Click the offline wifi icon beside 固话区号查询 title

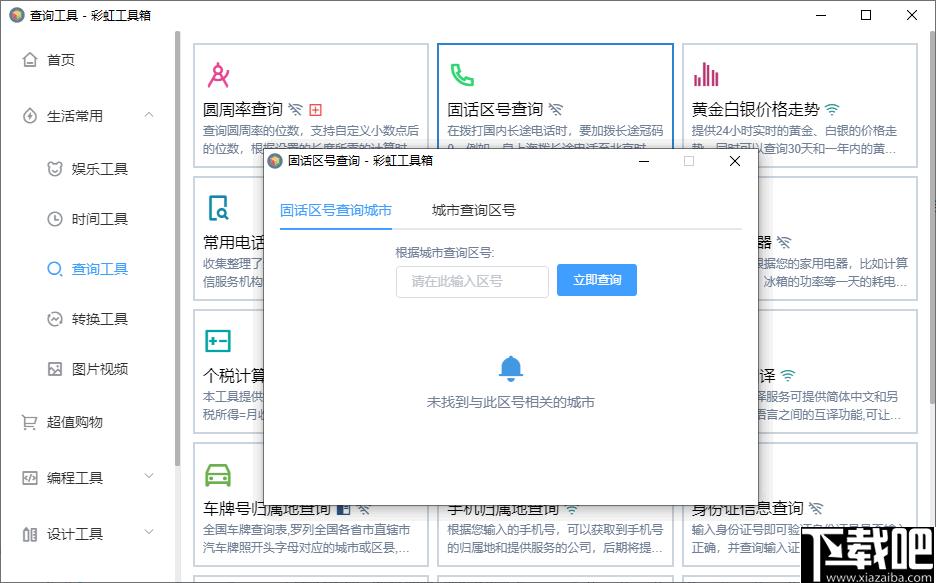(556, 109)
